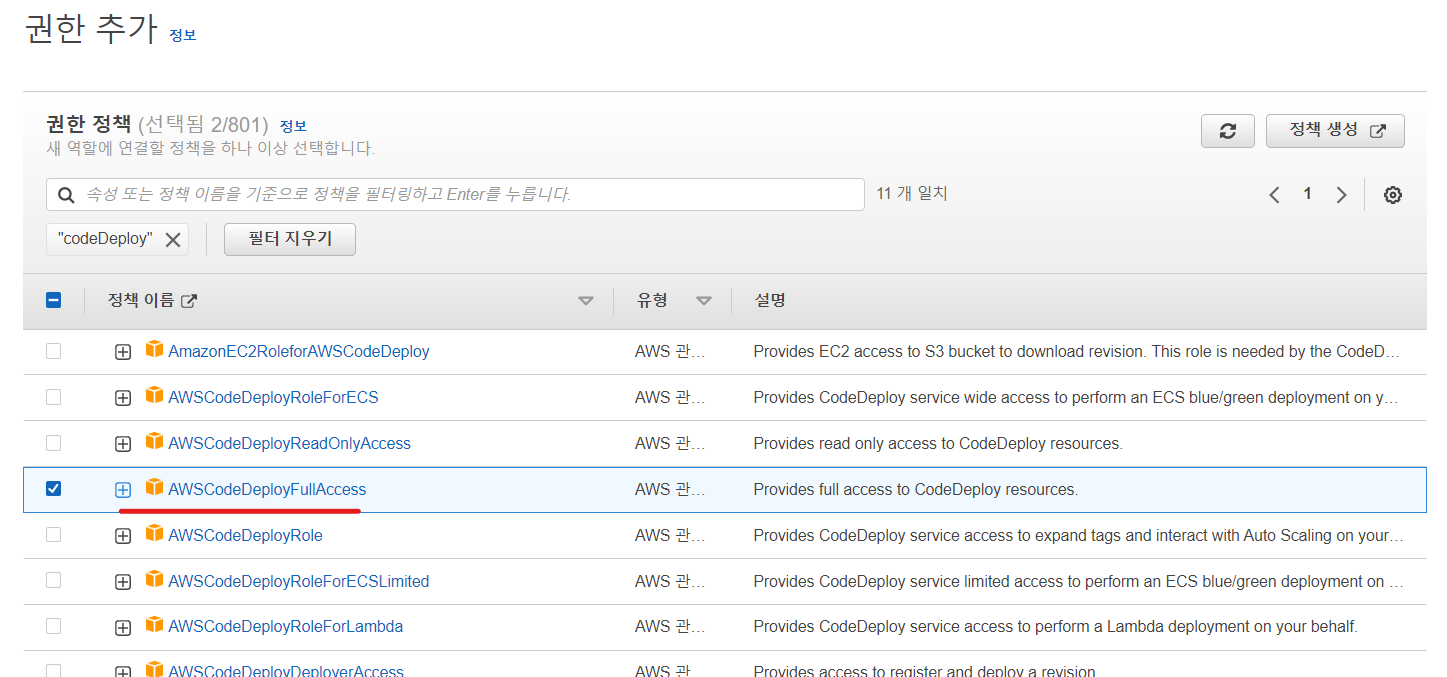Click the 필터 지우기 button
This screenshot has width=1447, height=677.
click(x=290, y=239)
